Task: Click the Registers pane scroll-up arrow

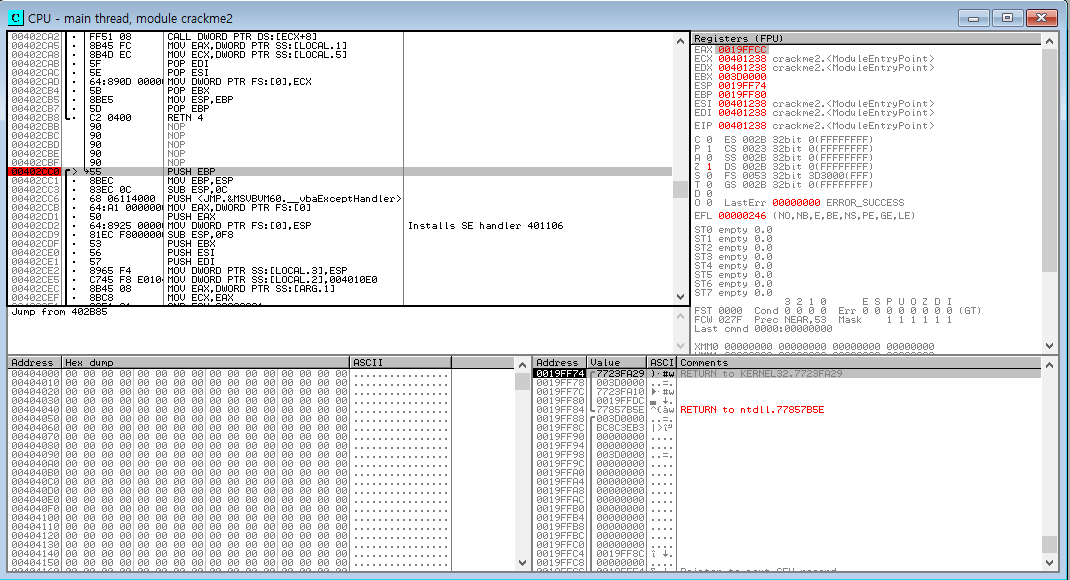Action: point(1050,41)
